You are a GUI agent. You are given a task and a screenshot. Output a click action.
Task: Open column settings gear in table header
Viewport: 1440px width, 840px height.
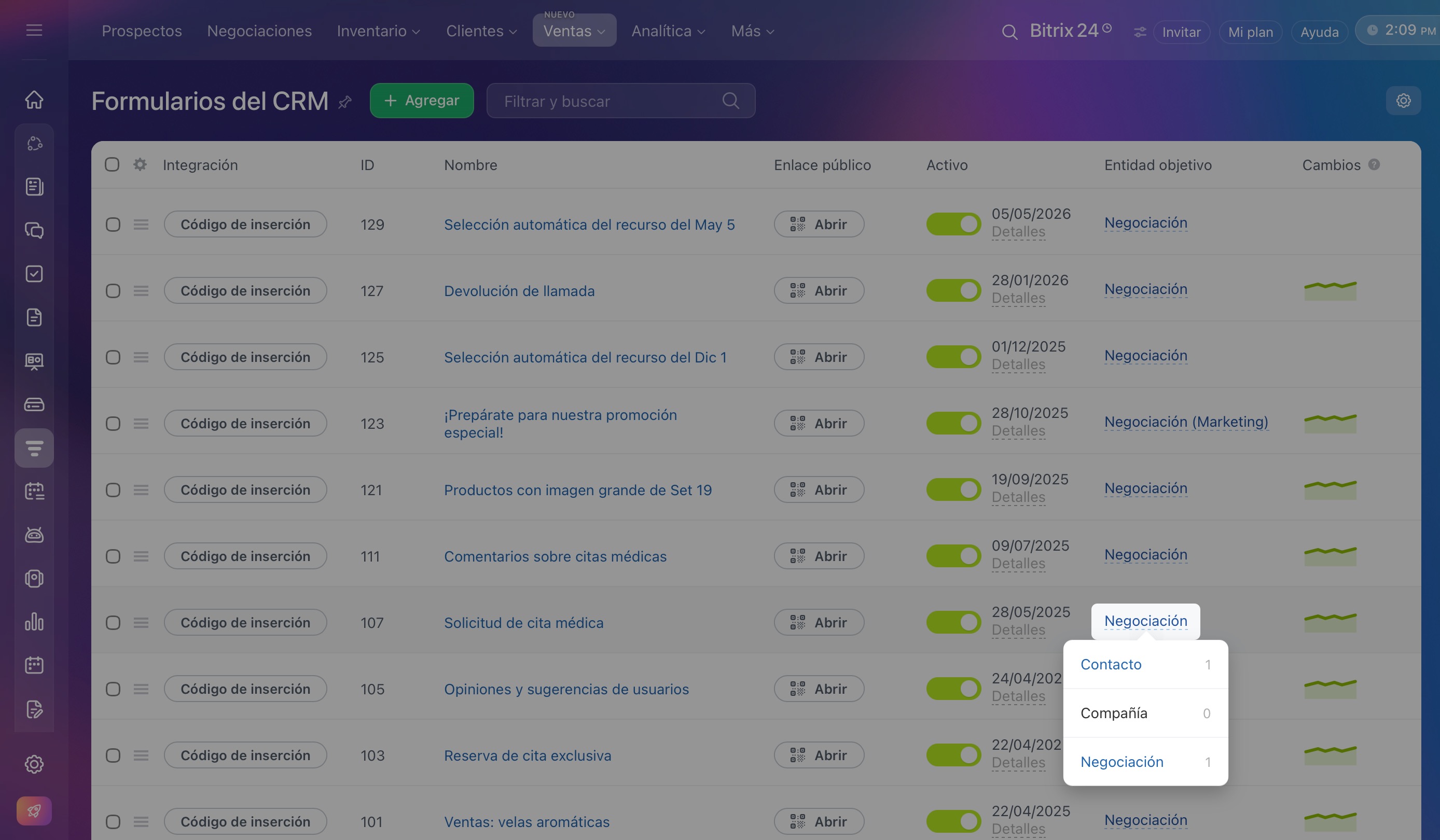(x=140, y=164)
